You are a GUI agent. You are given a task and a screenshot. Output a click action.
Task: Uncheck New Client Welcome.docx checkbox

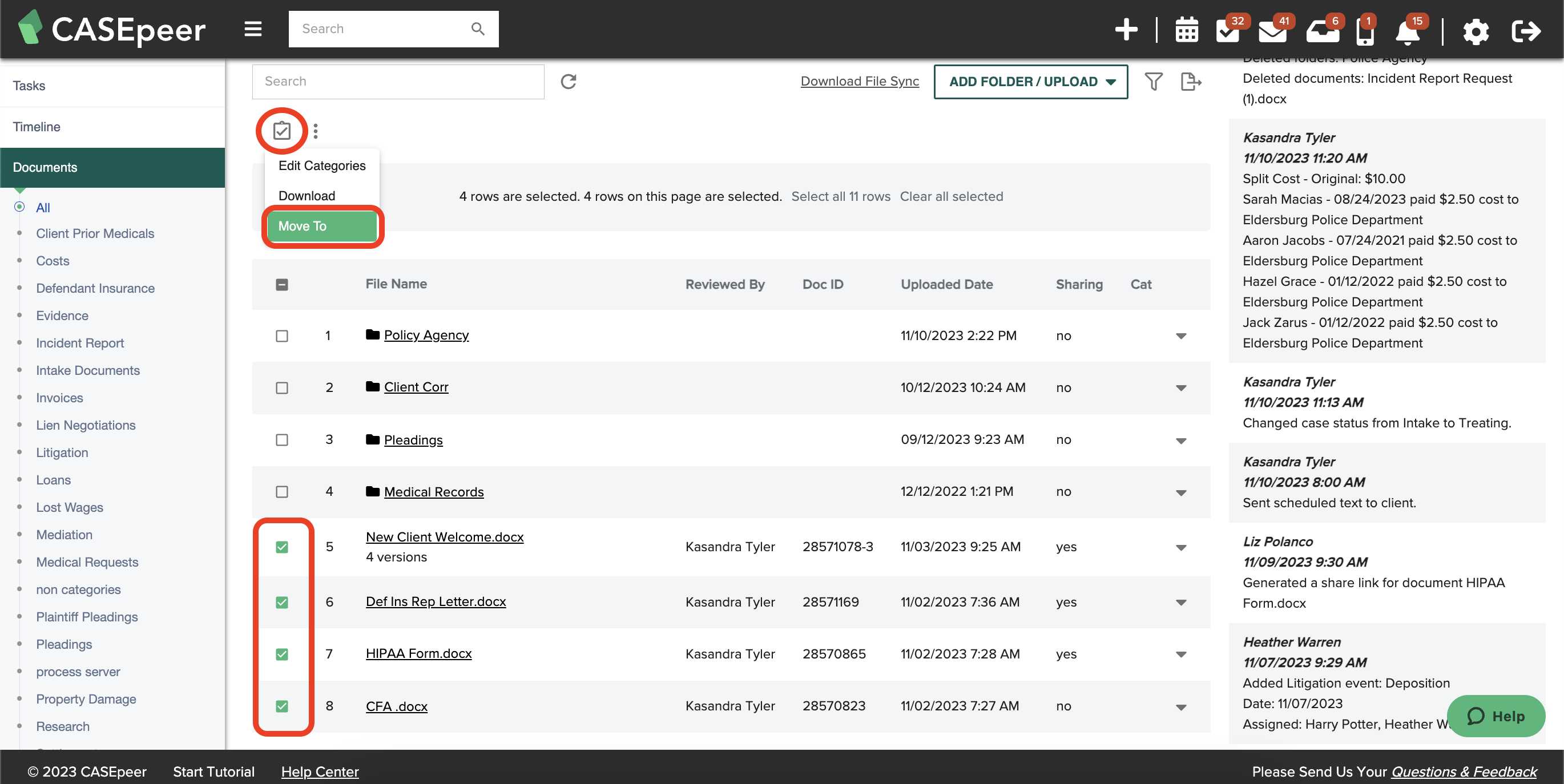(282, 547)
